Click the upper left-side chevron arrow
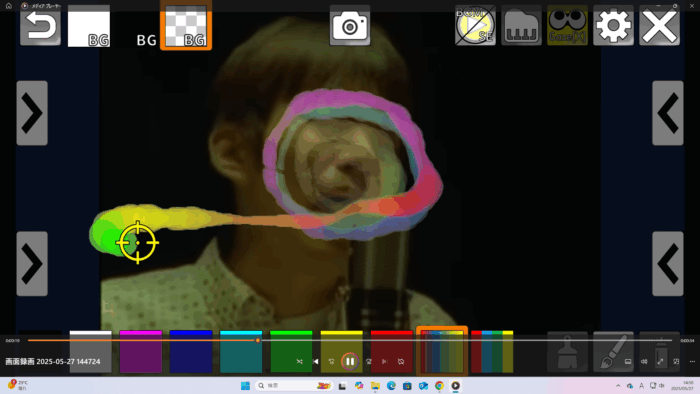Screen dimensions: 700x394 tap(32, 113)
